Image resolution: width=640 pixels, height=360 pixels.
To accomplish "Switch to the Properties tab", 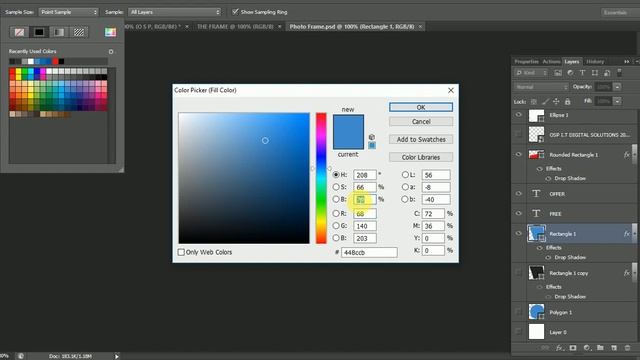I will pos(526,62).
